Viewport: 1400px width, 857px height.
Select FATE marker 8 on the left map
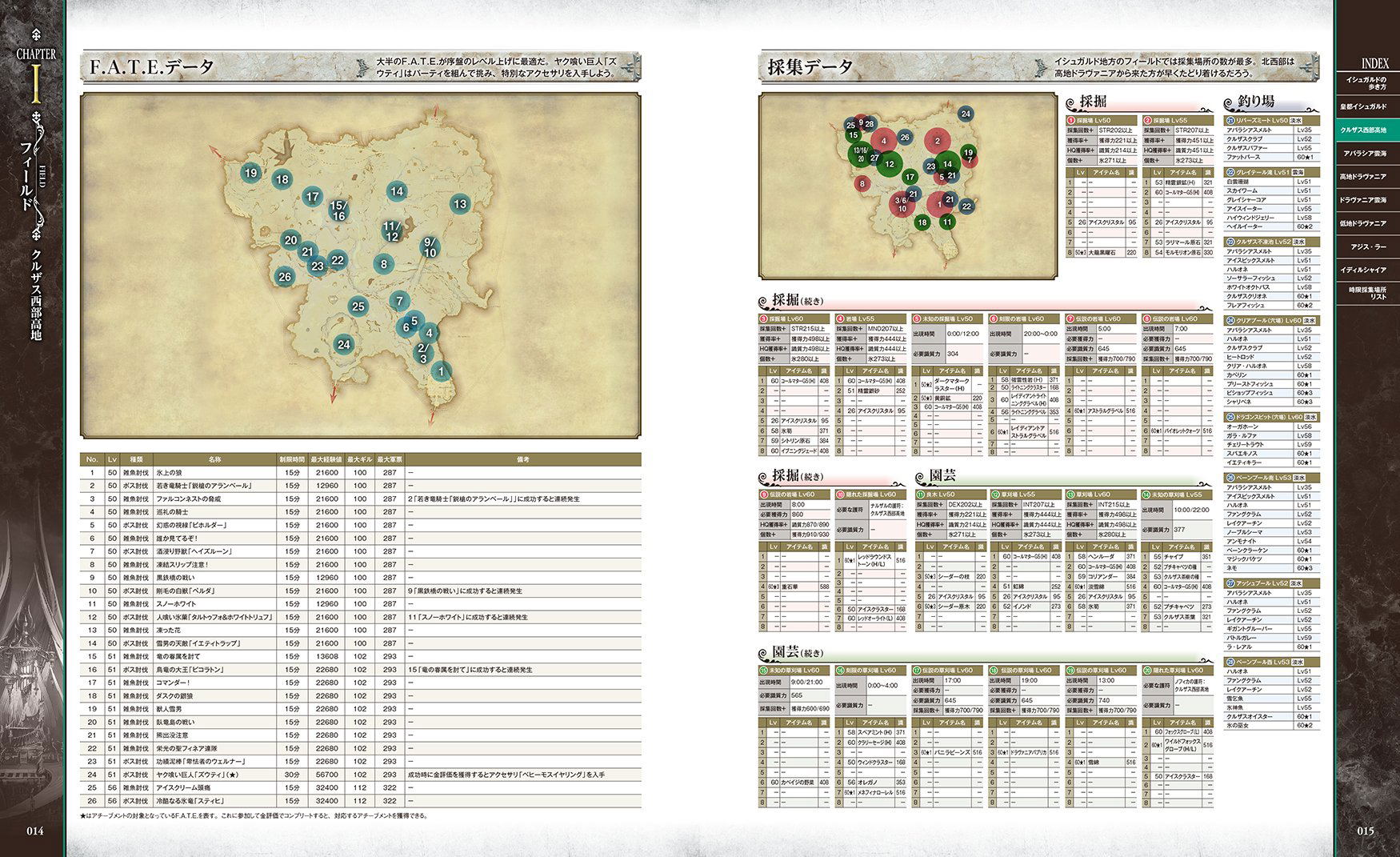click(x=384, y=264)
